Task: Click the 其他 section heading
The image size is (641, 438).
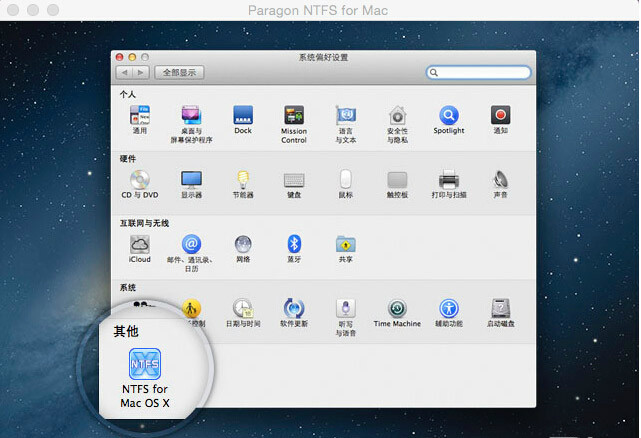Action: pos(126,331)
